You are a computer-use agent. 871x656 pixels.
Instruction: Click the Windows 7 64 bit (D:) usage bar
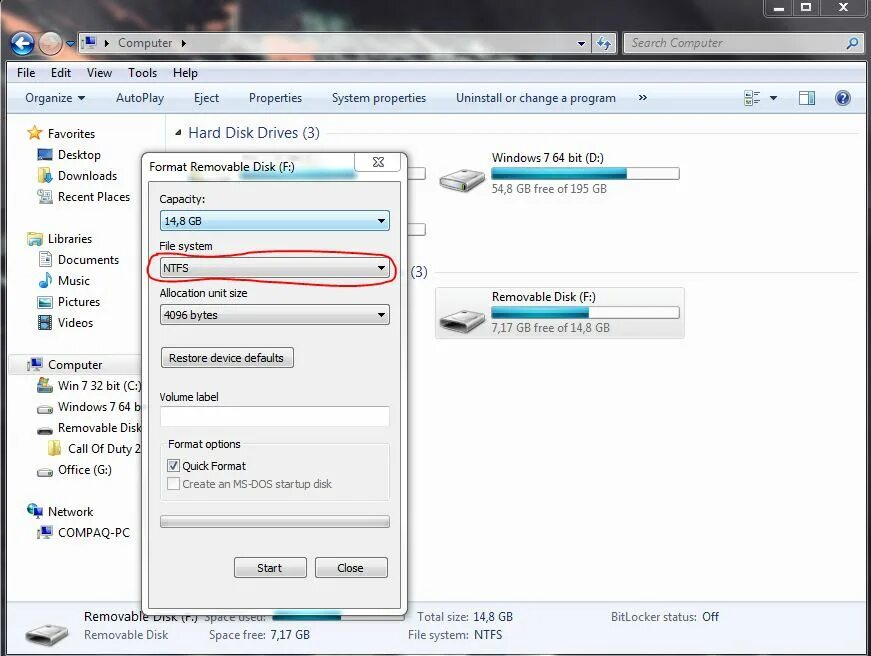585,174
